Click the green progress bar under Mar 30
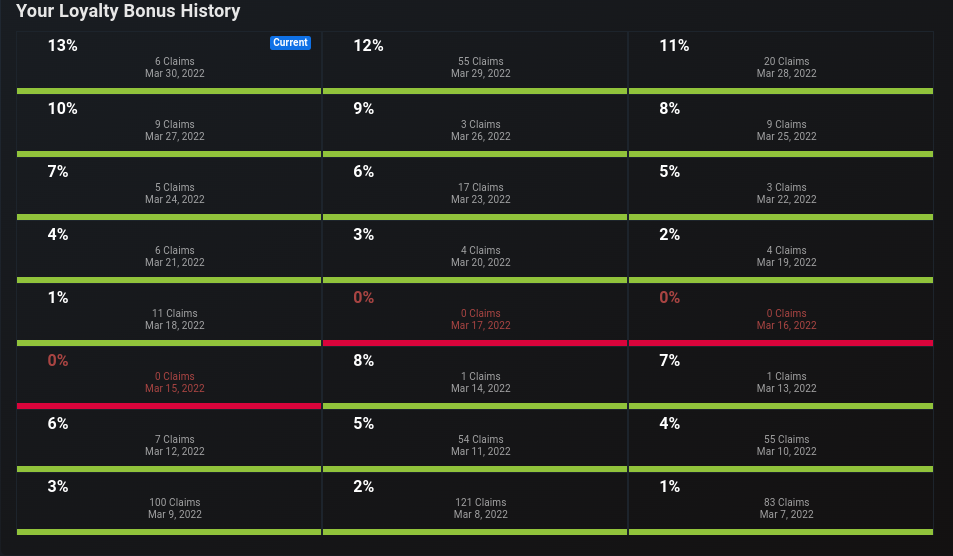Screen dimensions: 953x556 pos(169,91)
